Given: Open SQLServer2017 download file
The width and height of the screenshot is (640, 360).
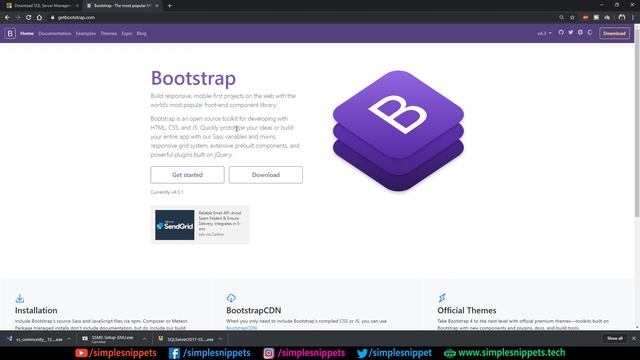Looking at the screenshot, I should pyautogui.click(x=187, y=339).
